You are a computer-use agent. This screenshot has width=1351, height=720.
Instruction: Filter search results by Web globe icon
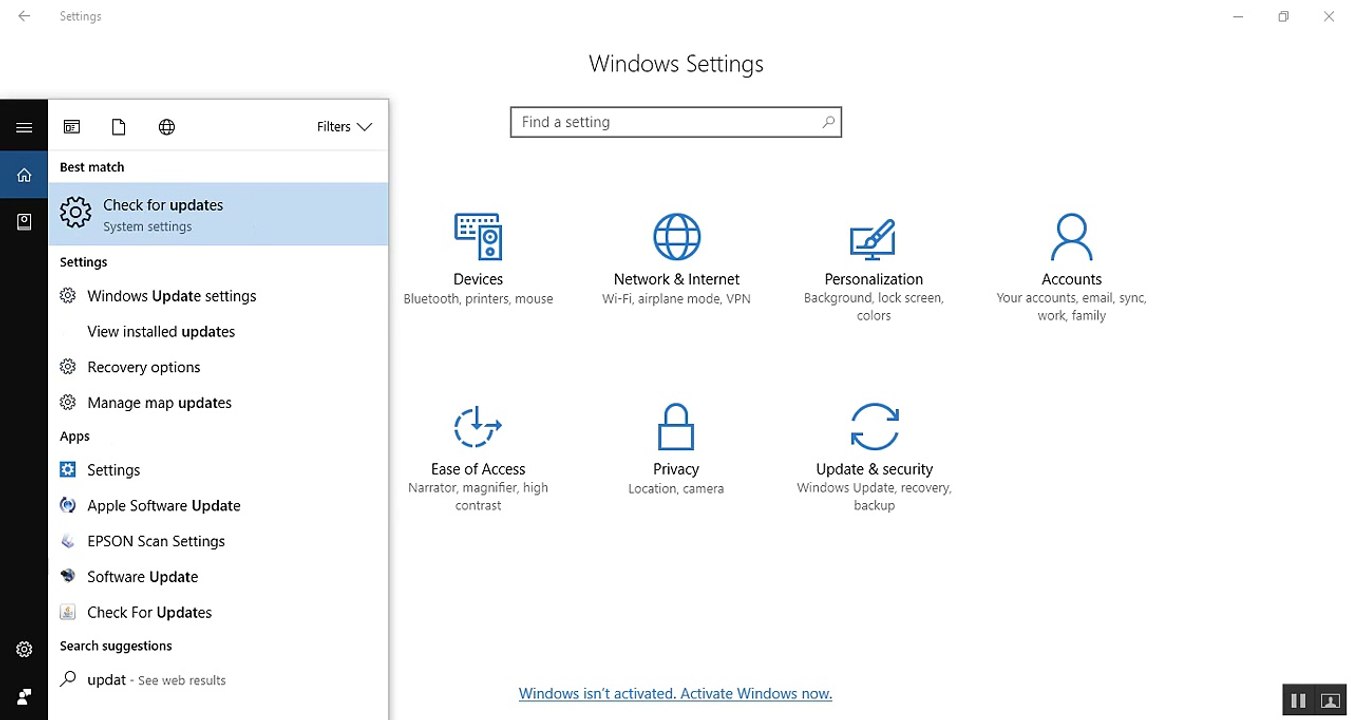click(x=167, y=127)
